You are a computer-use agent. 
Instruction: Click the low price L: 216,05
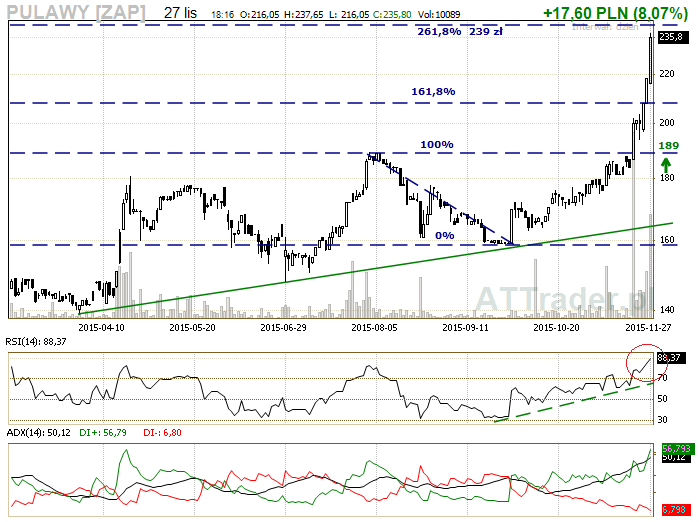pos(349,15)
